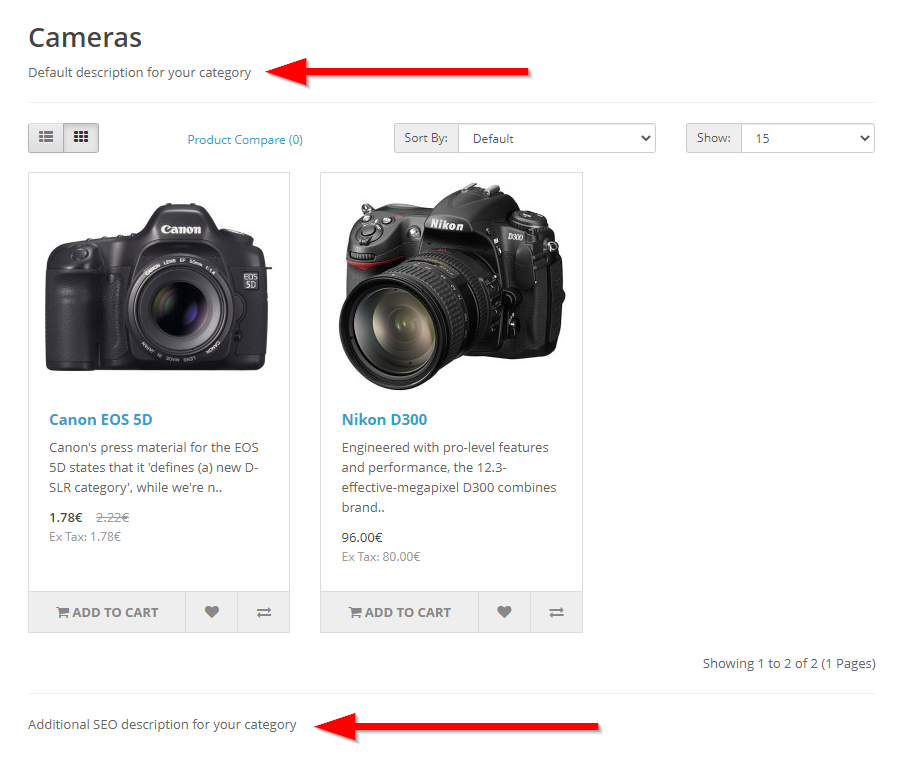Compare the Canon EOS 5D product
Screen dimensions: 907x773
(264, 612)
